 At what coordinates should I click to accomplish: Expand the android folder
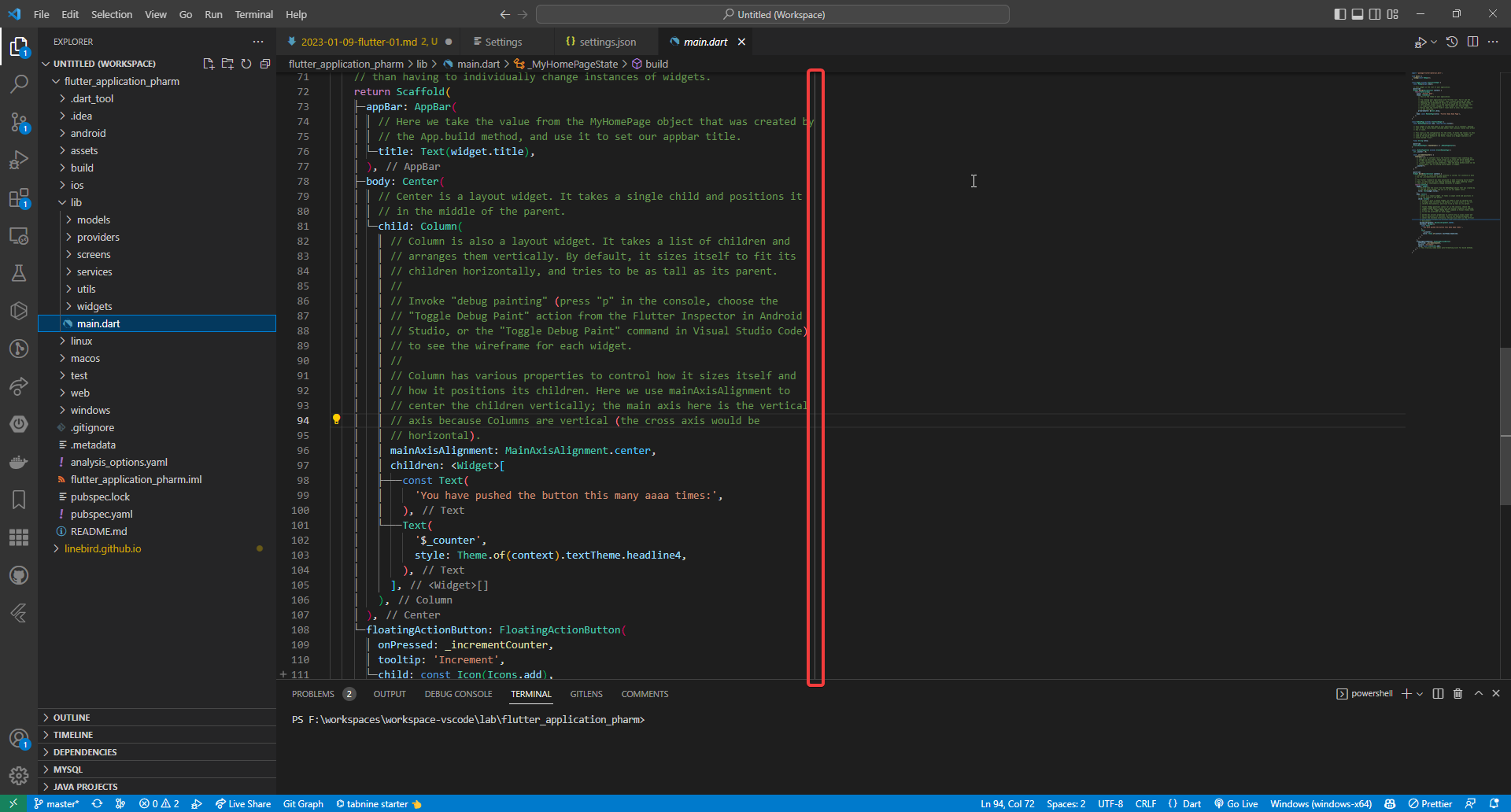(x=88, y=133)
